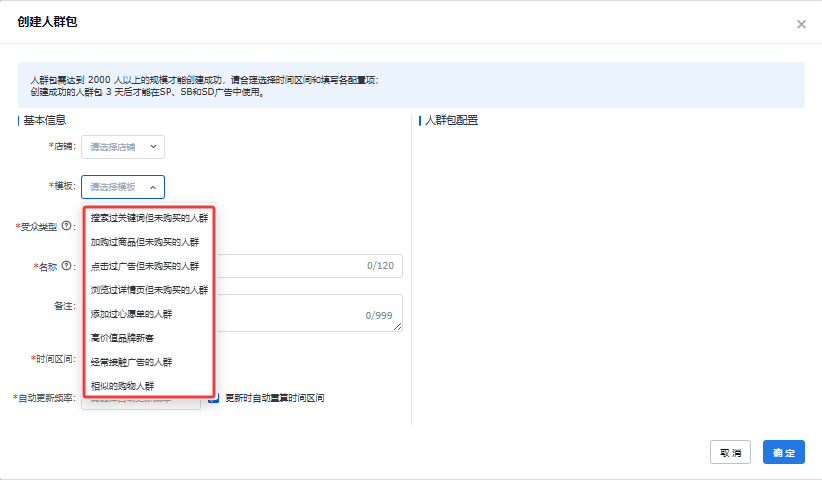Grab the 备注 textarea resize handle
Image resolution: width=822 pixels, height=480 pixels.
tap(398, 326)
